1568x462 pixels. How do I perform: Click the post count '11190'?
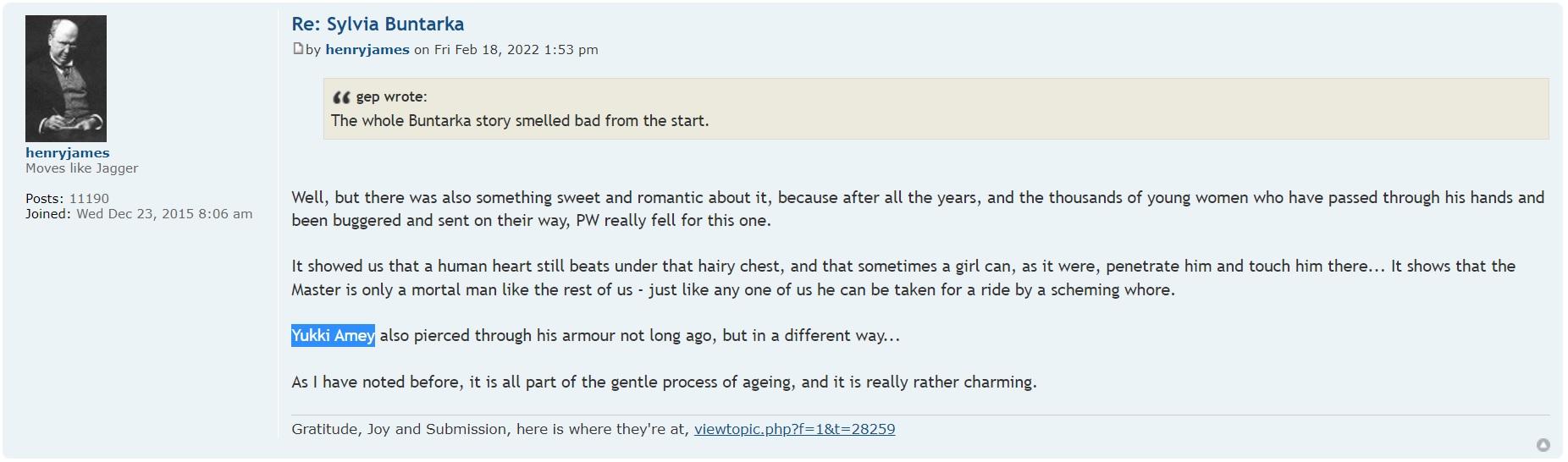pos(89,199)
